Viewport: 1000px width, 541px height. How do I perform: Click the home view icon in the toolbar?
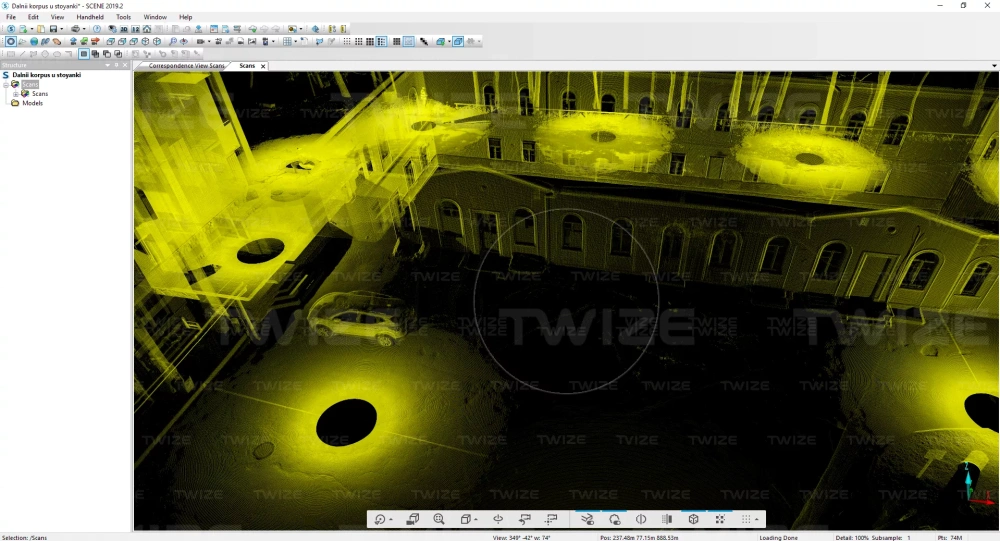(147, 29)
